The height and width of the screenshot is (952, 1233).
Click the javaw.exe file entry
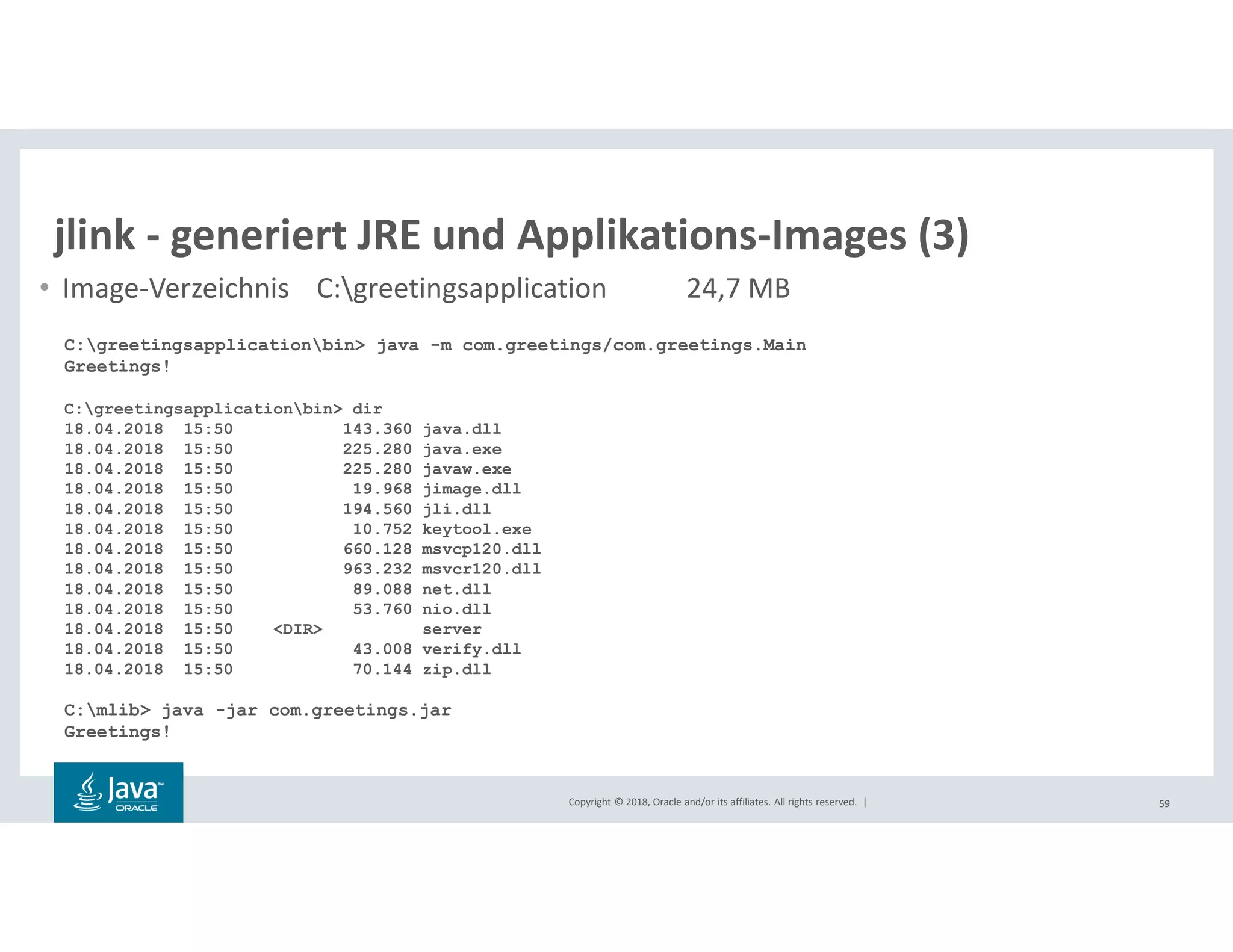(467, 469)
